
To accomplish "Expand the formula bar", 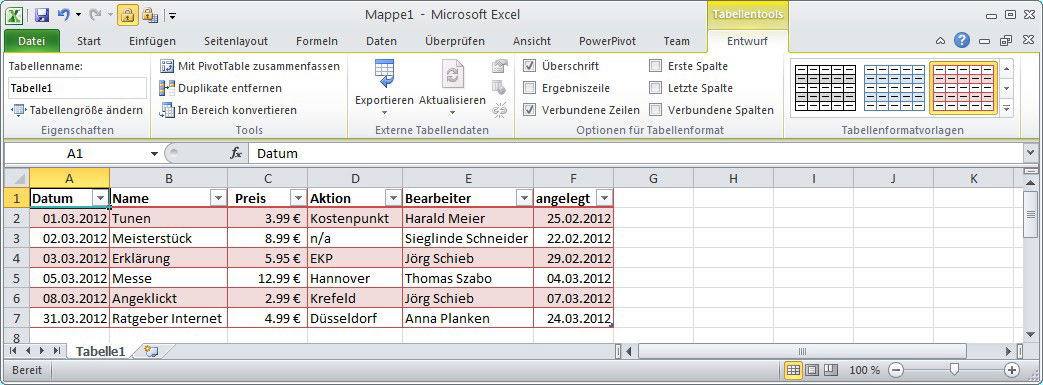I will [1031, 153].
